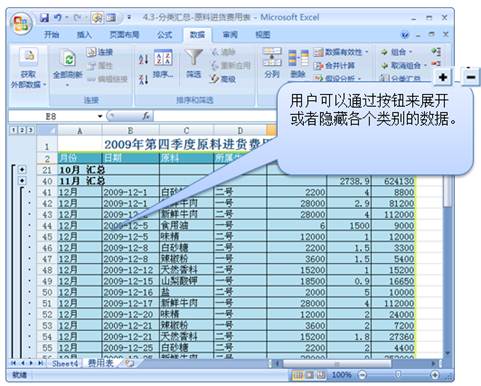This screenshot has width=481, height=386.
Task: Go to last sheet navigation arrow
Action: click(40, 363)
